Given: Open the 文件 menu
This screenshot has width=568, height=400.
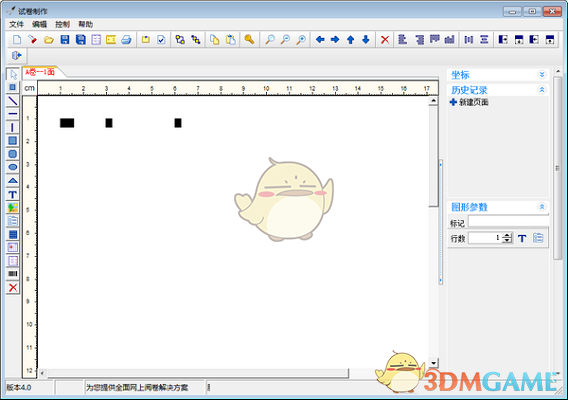Looking at the screenshot, I should (16, 24).
